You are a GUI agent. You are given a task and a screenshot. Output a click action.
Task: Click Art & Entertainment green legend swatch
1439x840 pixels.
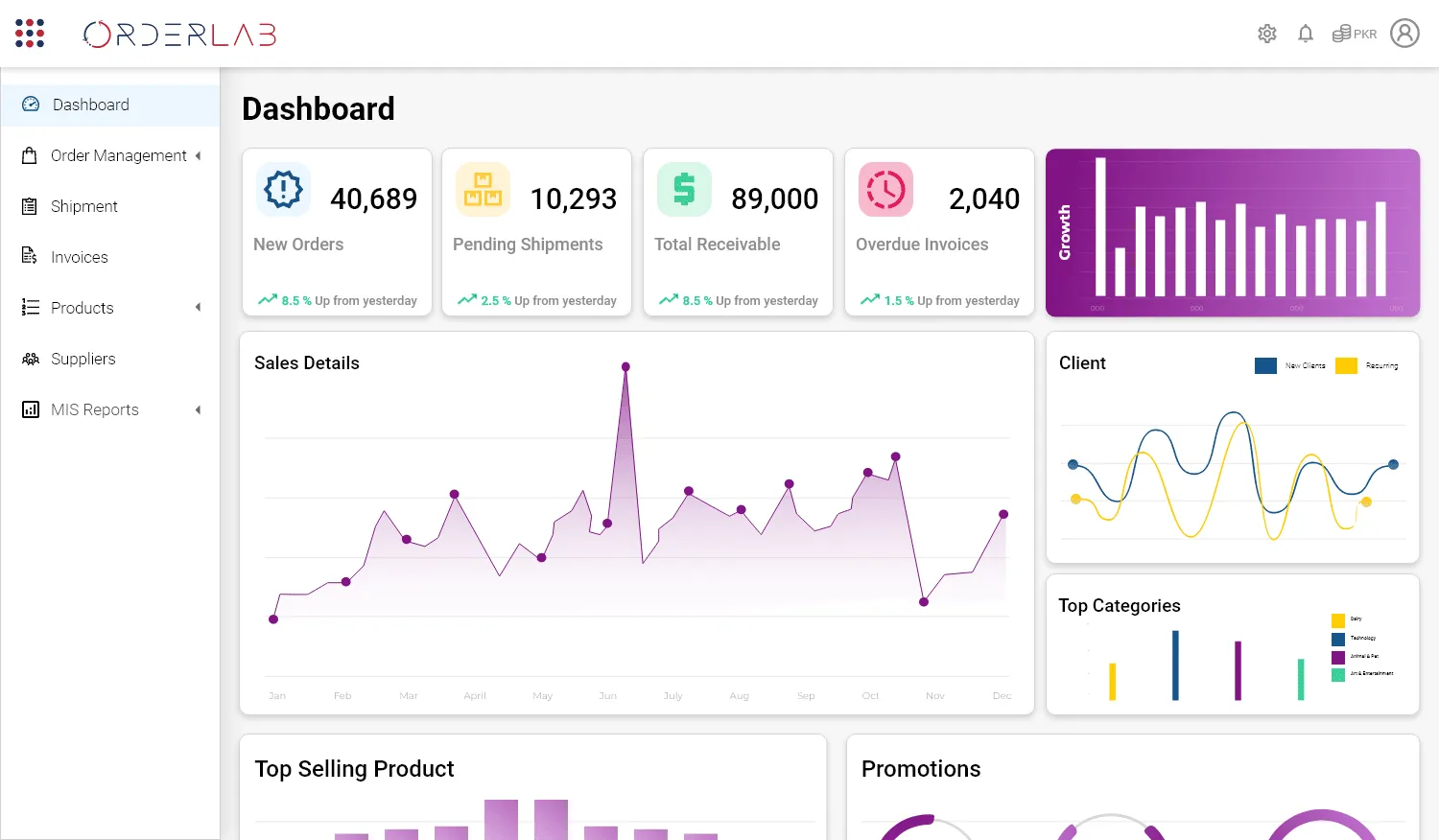1338,675
